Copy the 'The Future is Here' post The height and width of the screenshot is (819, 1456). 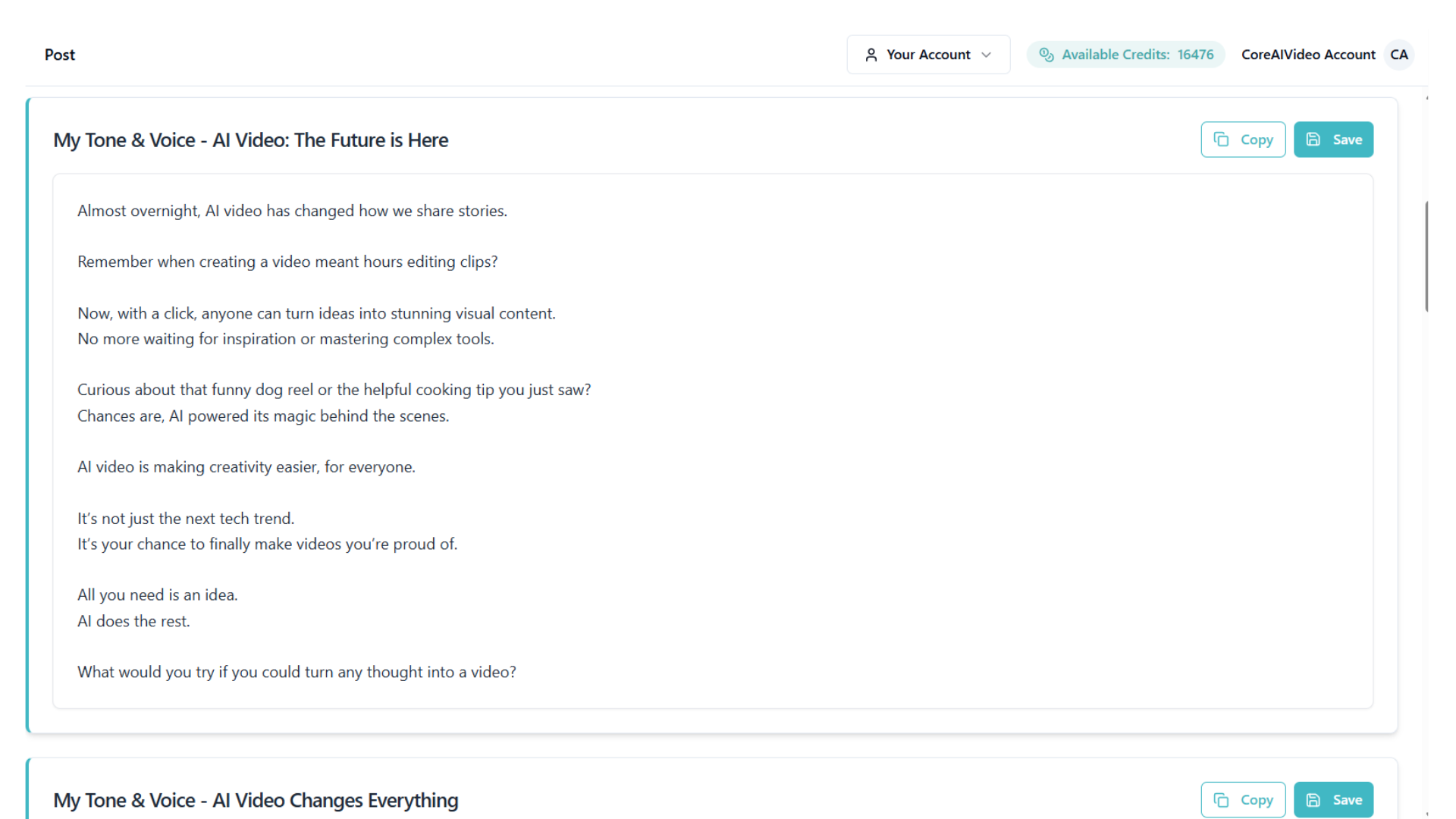(x=1243, y=140)
